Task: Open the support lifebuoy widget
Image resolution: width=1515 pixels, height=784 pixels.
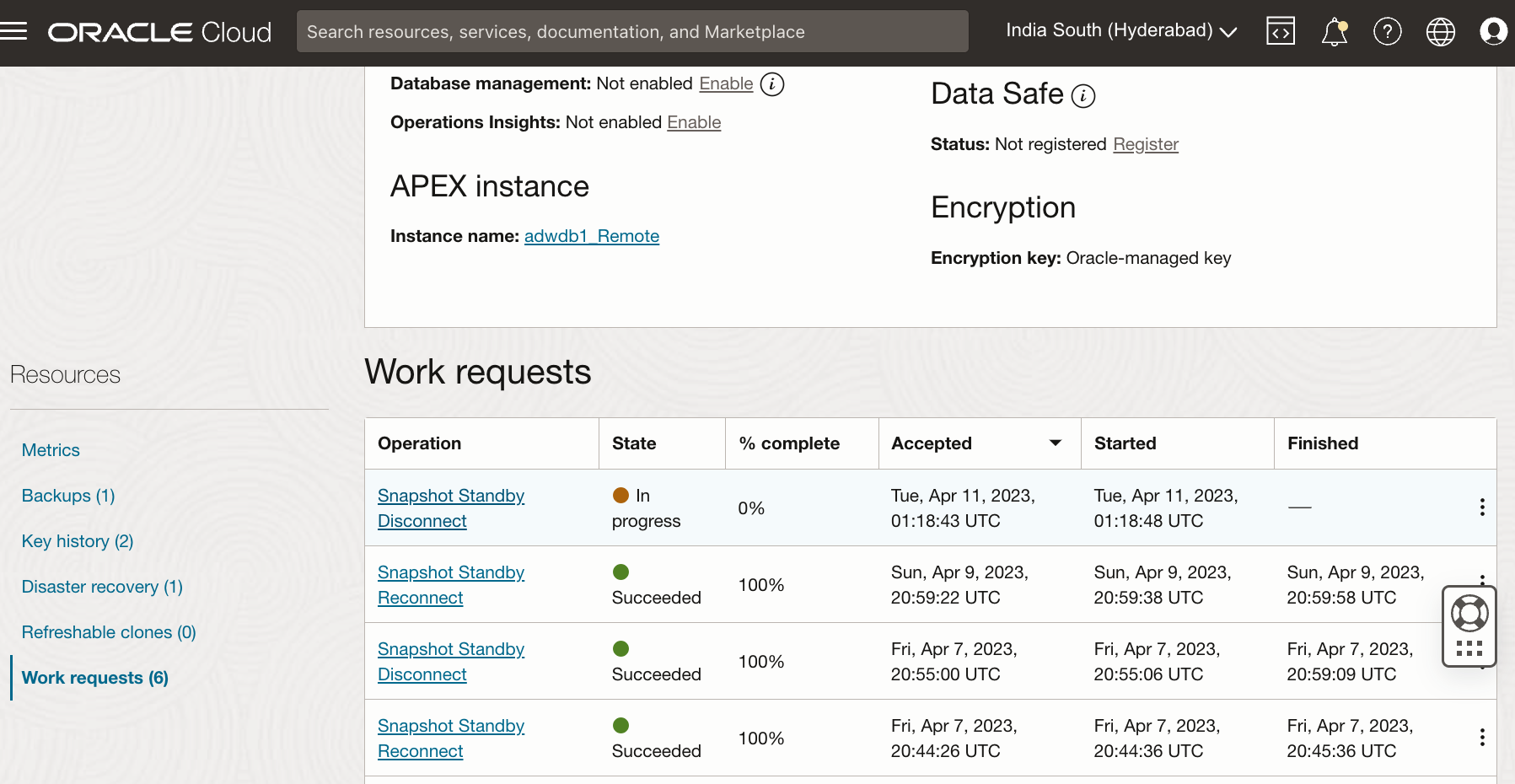Action: (x=1469, y=614)
